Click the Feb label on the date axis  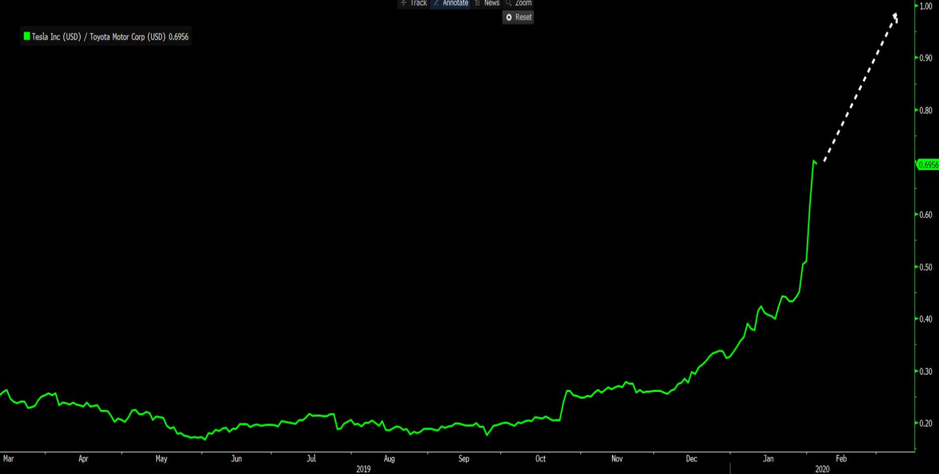click(x=841, y=459)
